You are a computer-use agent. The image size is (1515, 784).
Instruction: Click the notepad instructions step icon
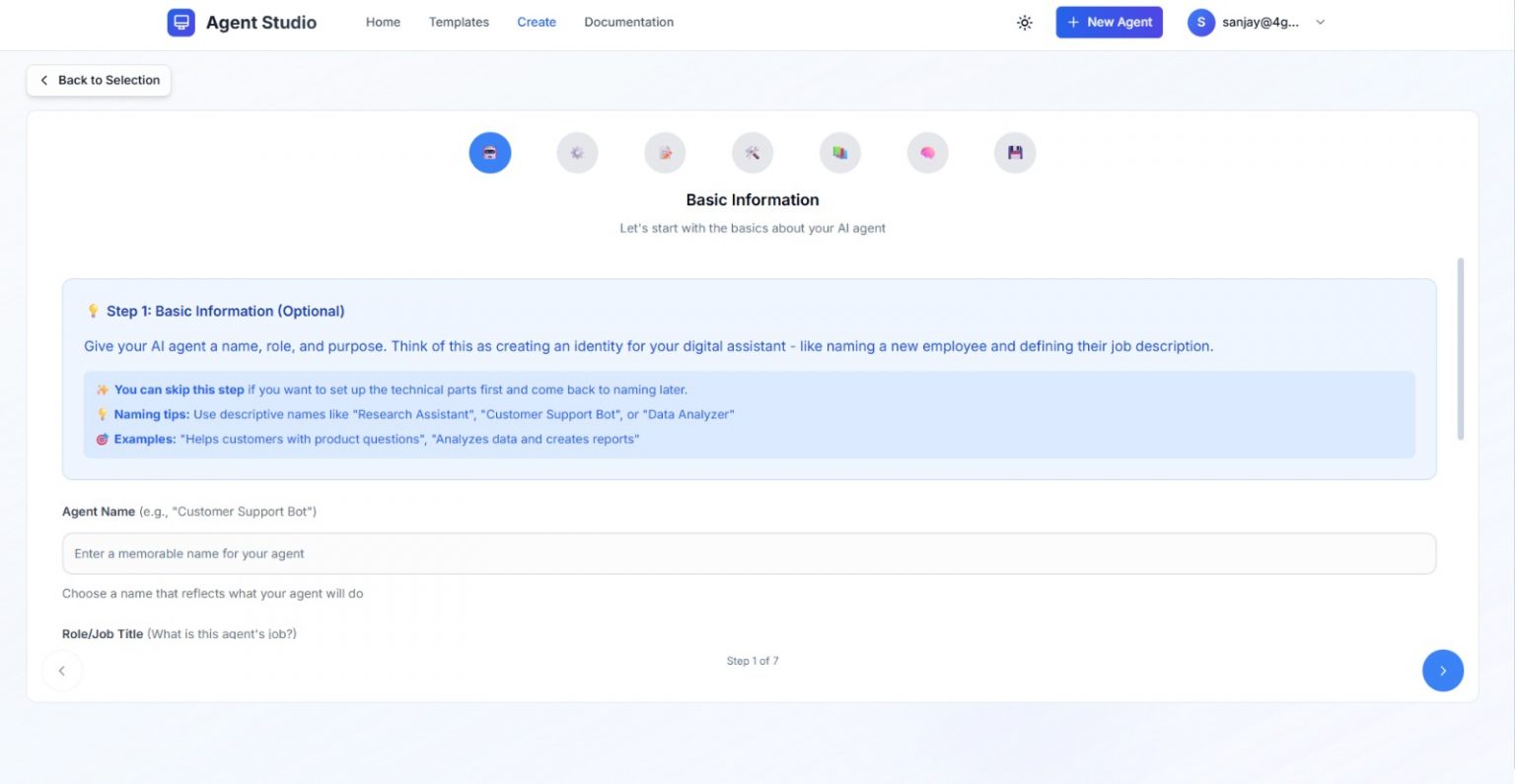(665, 152)
